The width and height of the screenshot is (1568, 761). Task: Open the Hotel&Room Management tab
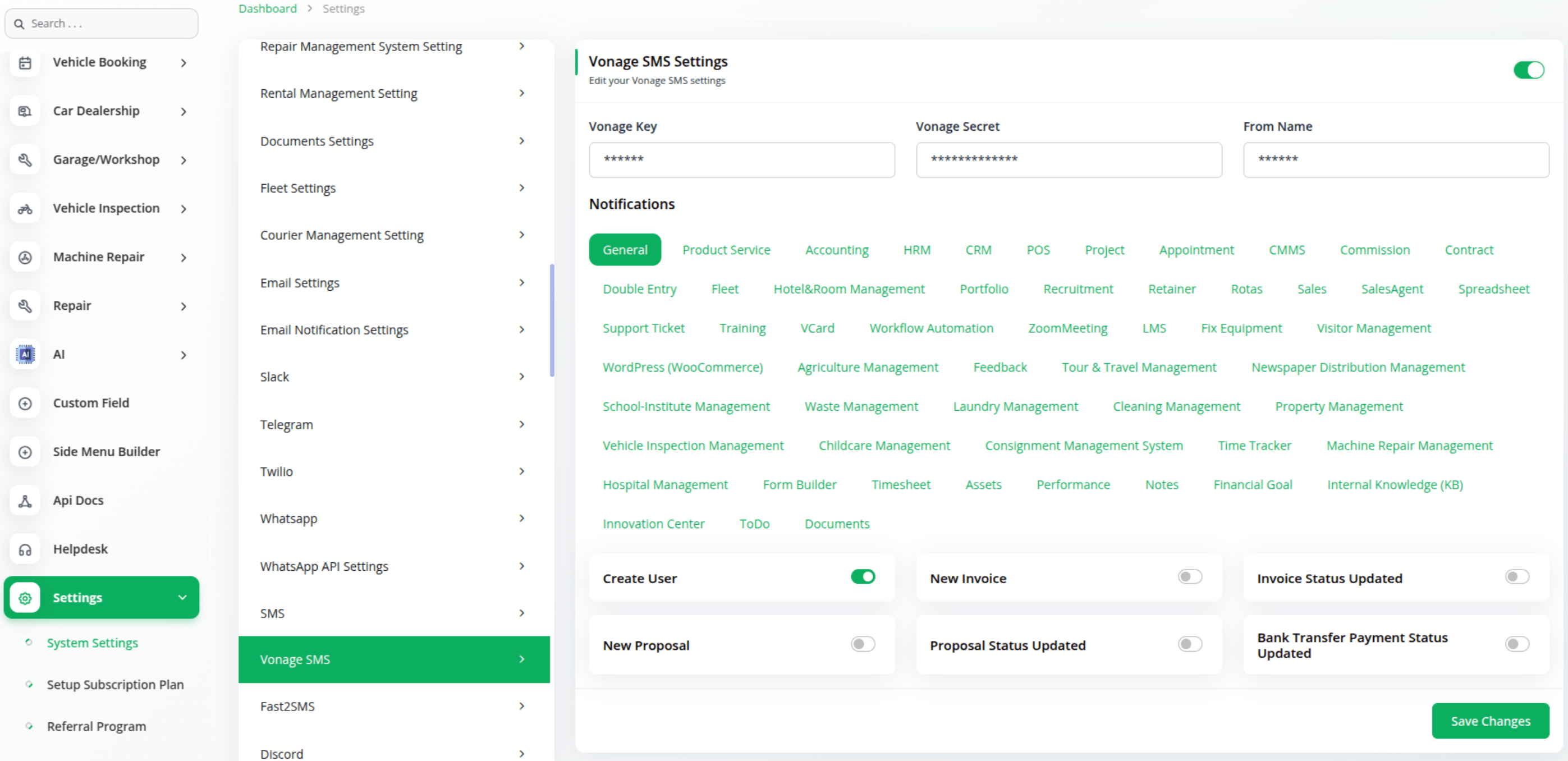849,288
